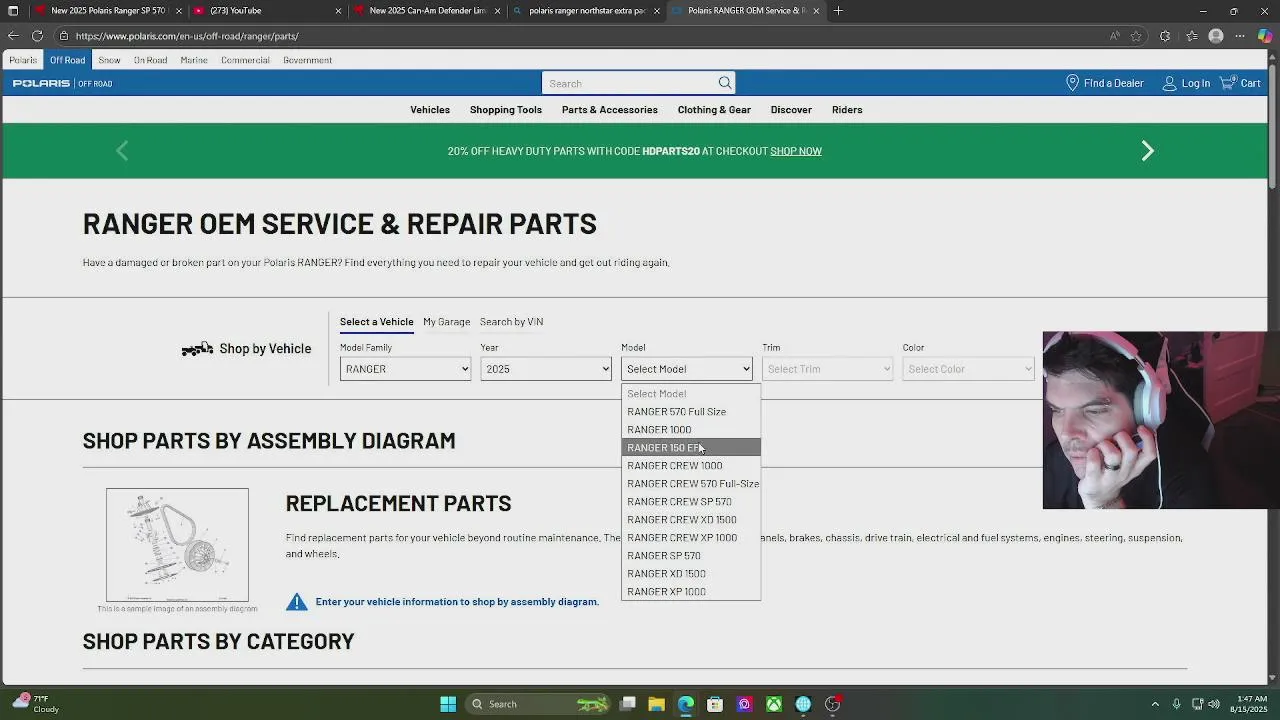Open browser Settings and more menu

[1240, 36]
